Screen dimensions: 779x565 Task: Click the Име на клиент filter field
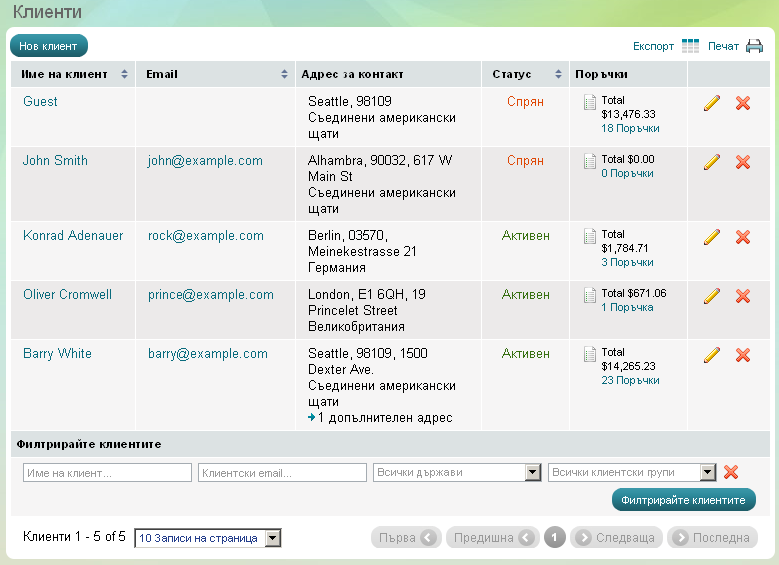point(107,473)
